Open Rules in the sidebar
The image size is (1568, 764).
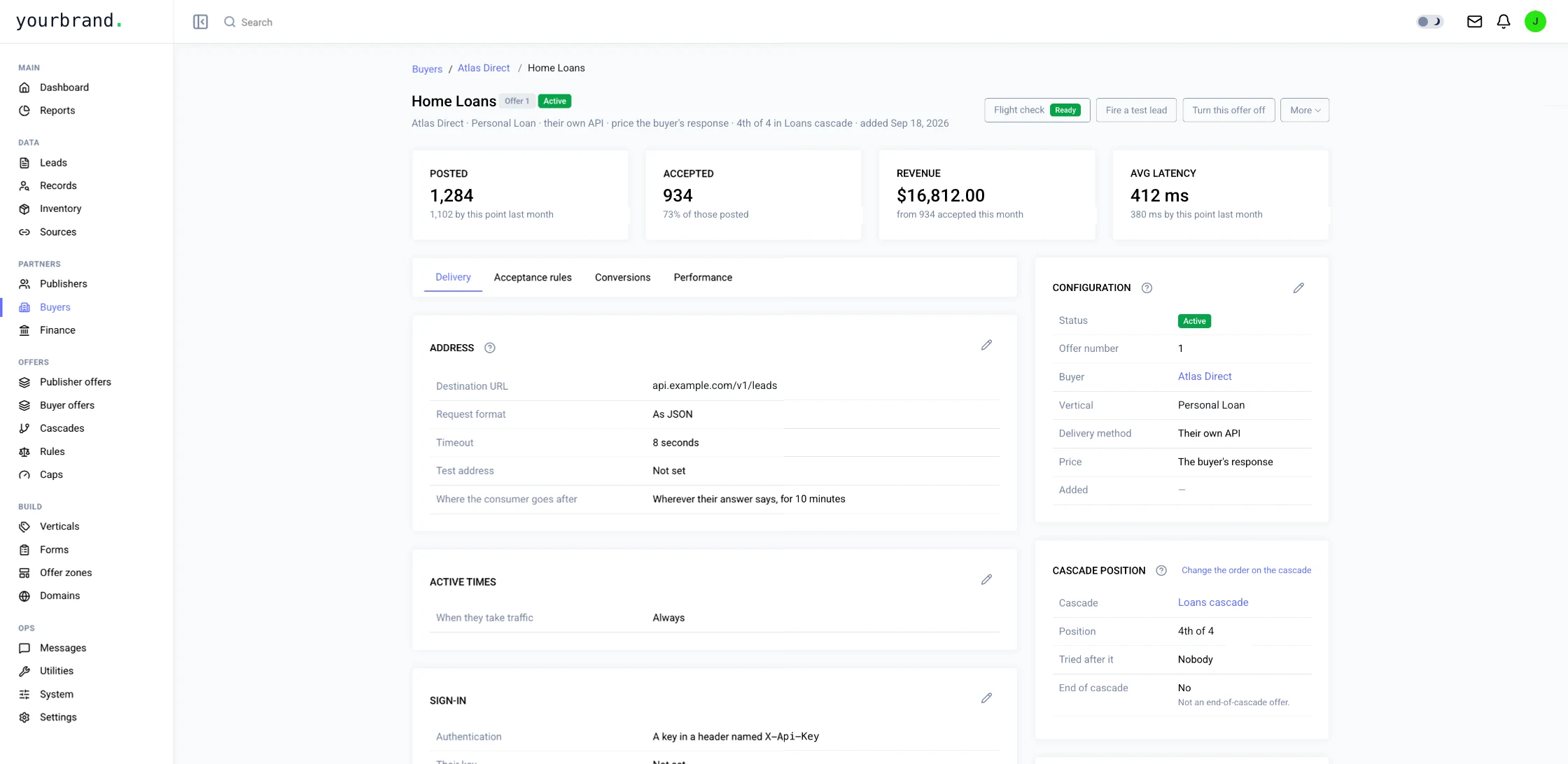tap(52, 452)
